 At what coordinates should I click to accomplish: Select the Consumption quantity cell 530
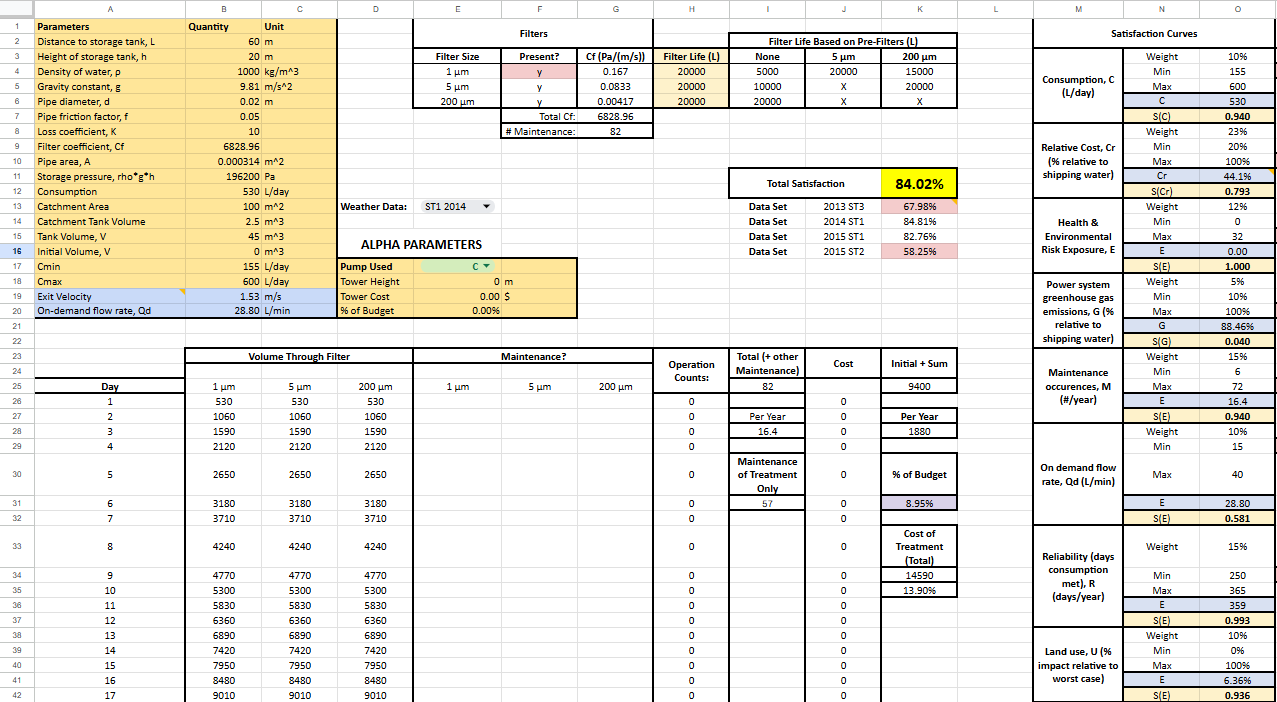[x=223, y=192]
